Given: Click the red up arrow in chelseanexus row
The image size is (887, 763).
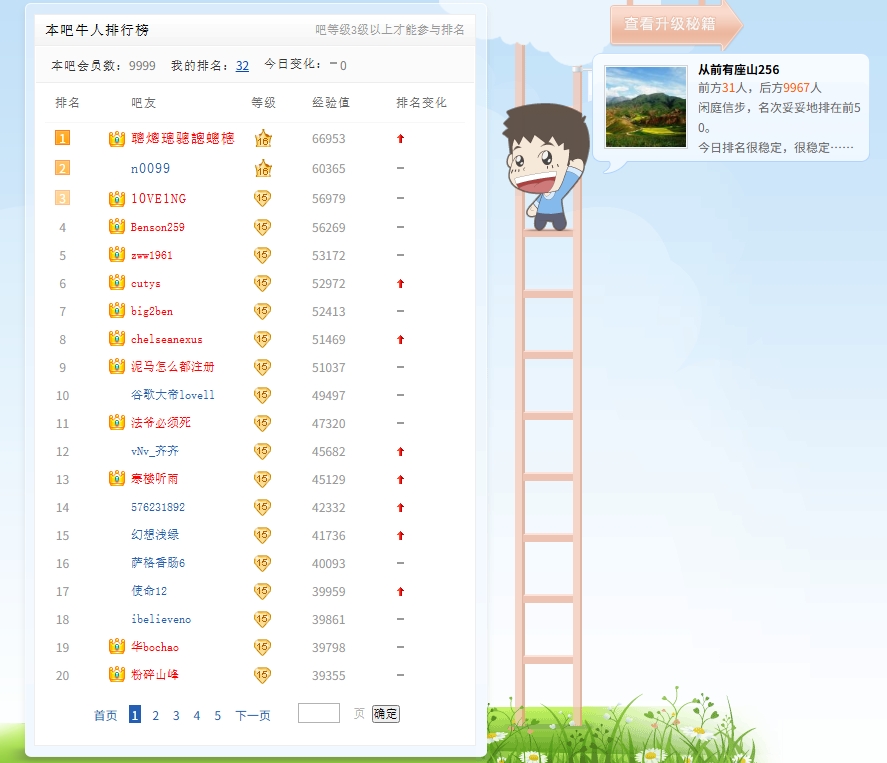Looking at the screenshot, I should pos(400,340).
